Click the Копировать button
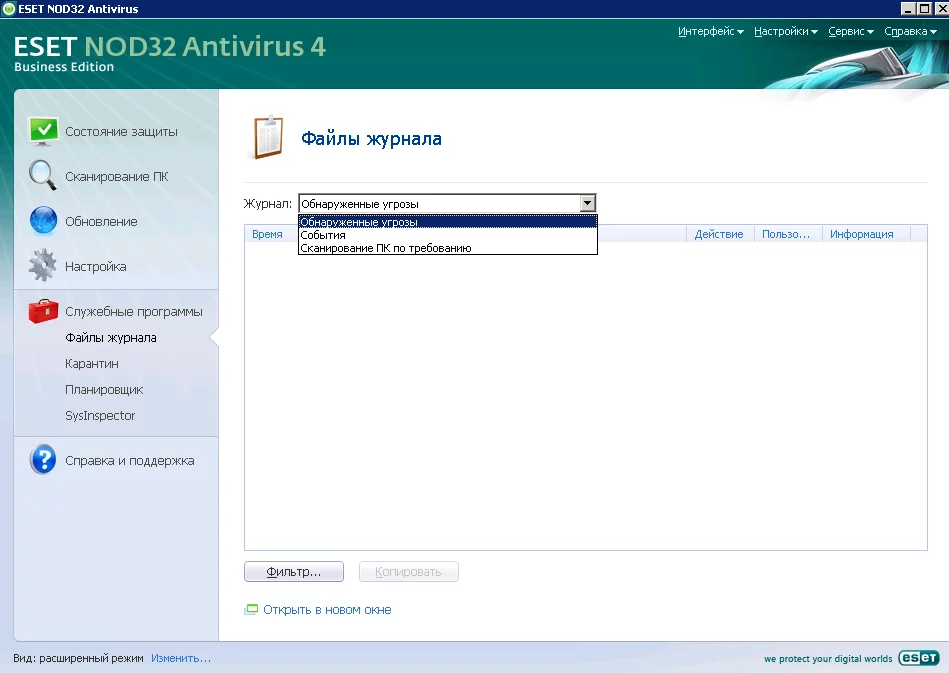 click(x=409, y=571)
